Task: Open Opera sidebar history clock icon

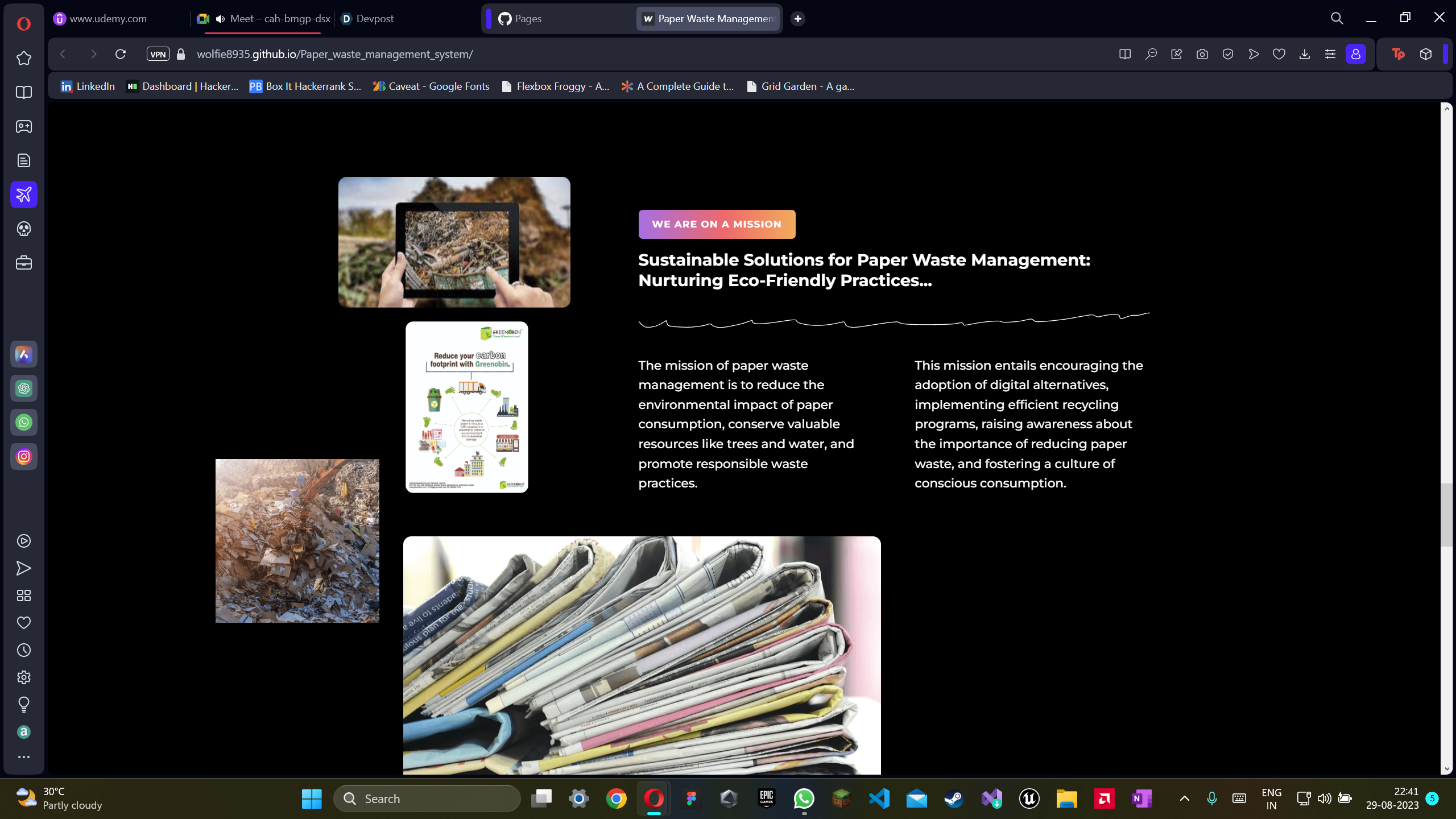Action: point(23,650)
